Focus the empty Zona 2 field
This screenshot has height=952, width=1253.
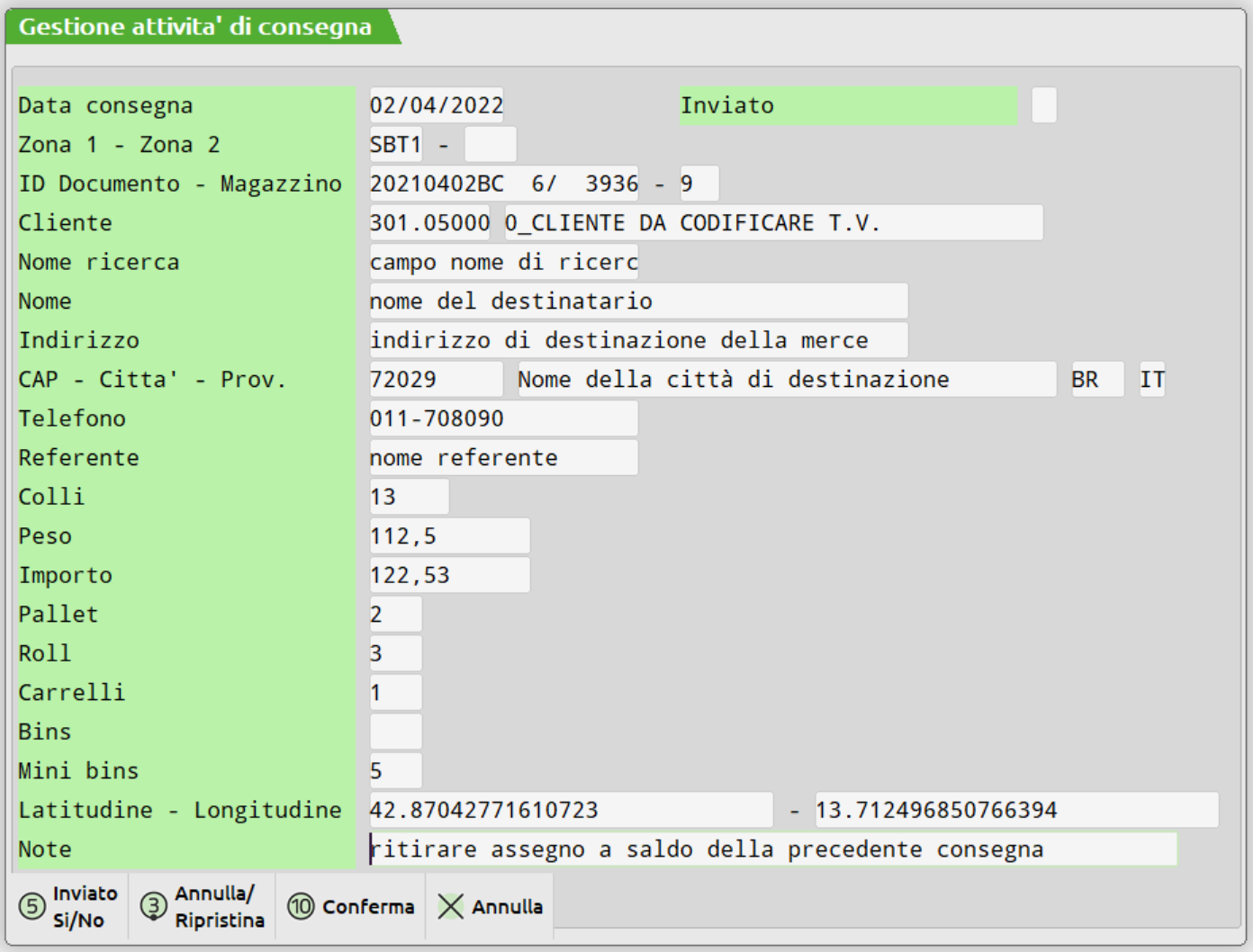pos(490,145)
